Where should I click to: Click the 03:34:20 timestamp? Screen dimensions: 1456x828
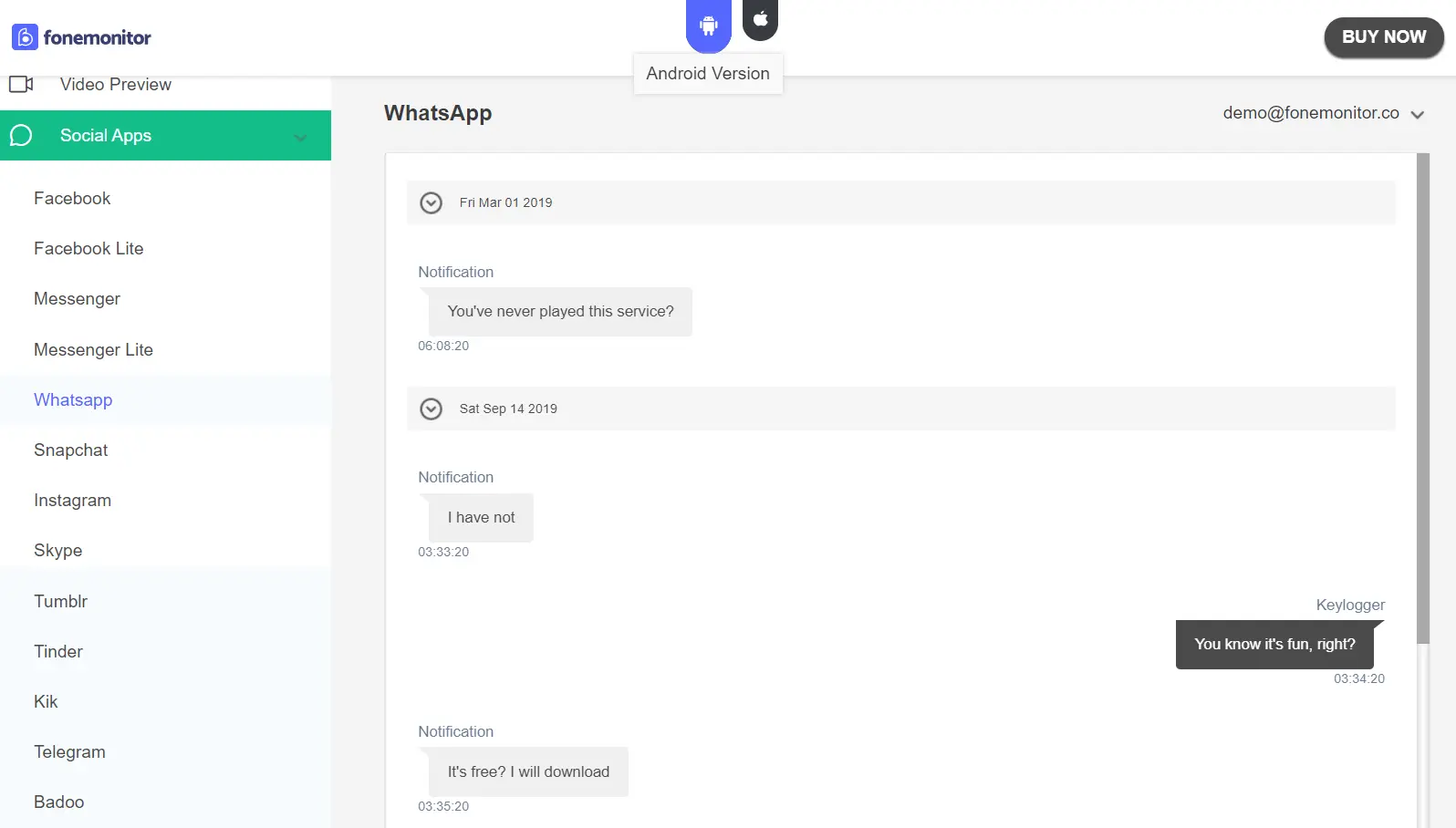[x=1359, y=679]
